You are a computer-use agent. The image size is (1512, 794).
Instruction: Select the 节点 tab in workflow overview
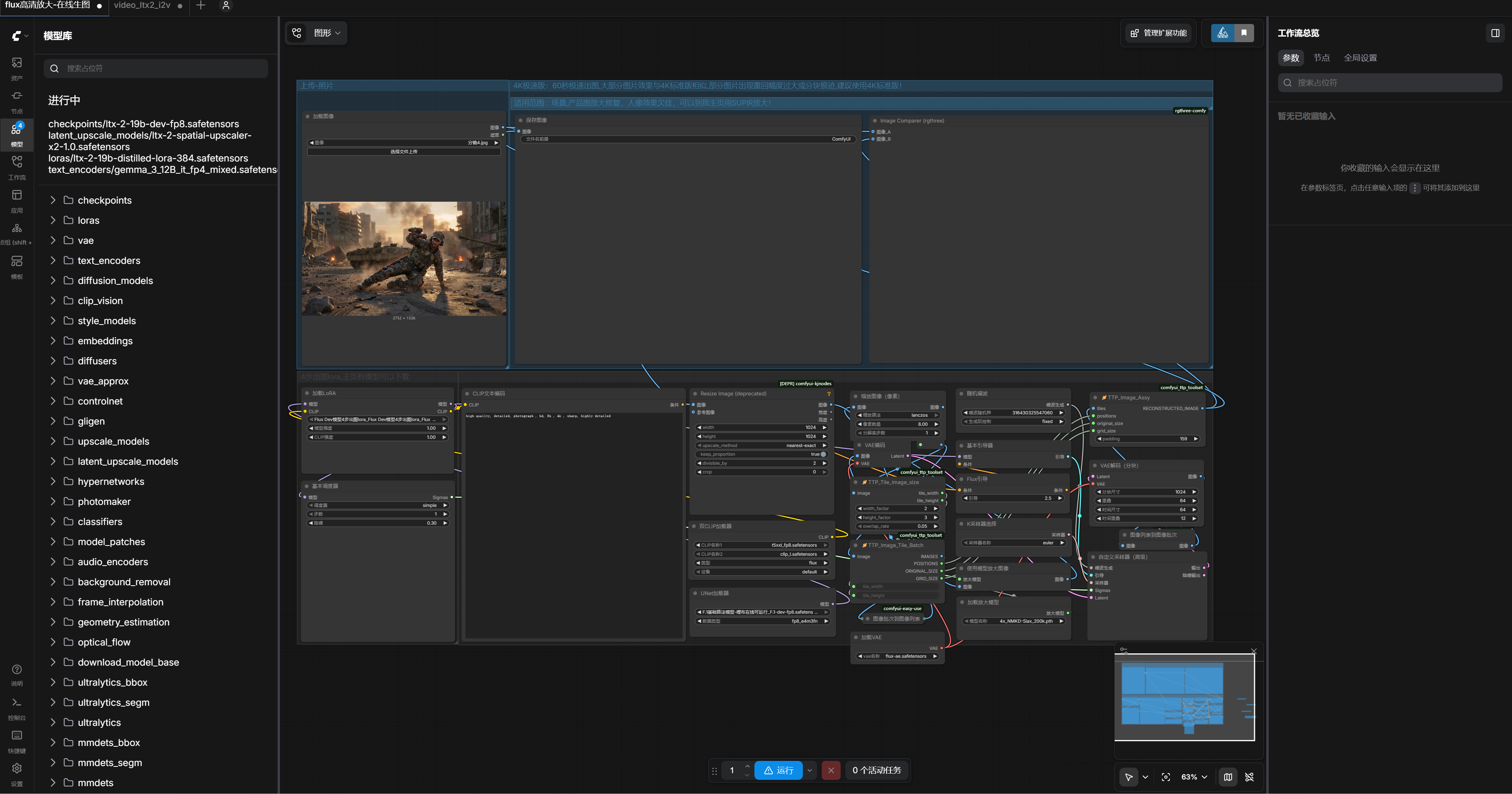coord(1321,58)
